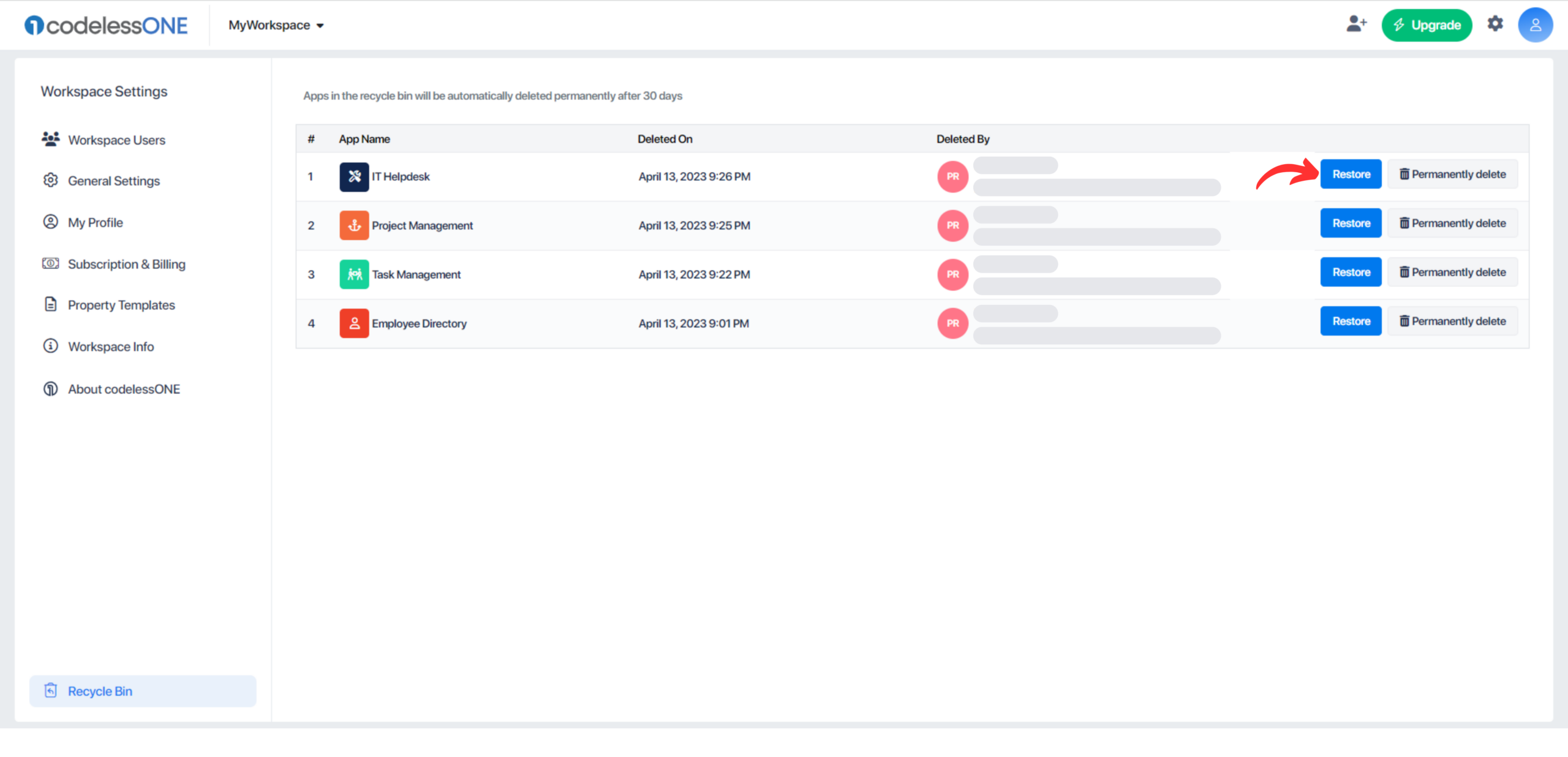The height and width of the screenshot is (757, 1568).
Task: Click the Task Management app name
Action: pyautogui.click(x=416, y=274)
